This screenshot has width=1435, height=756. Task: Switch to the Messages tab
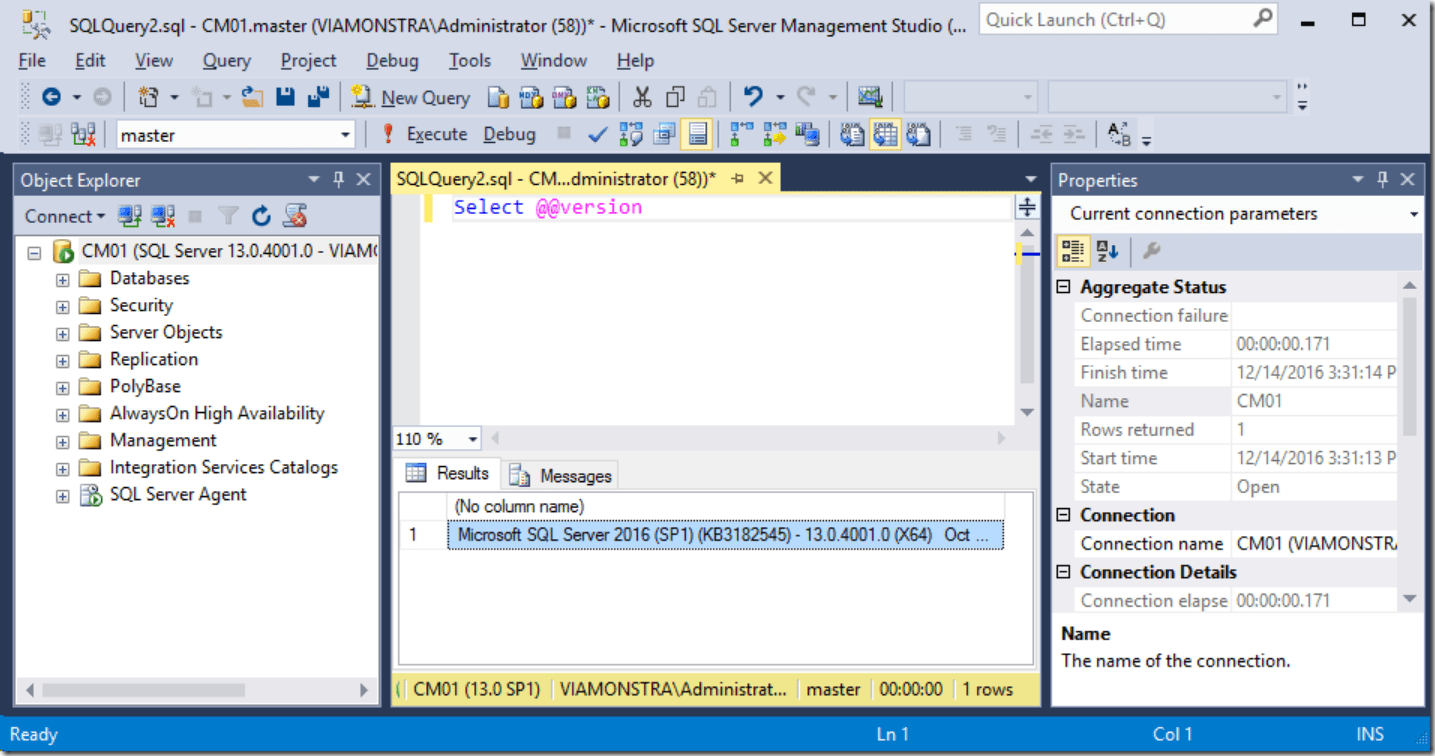pyautogui.click(x=561, y=476)
